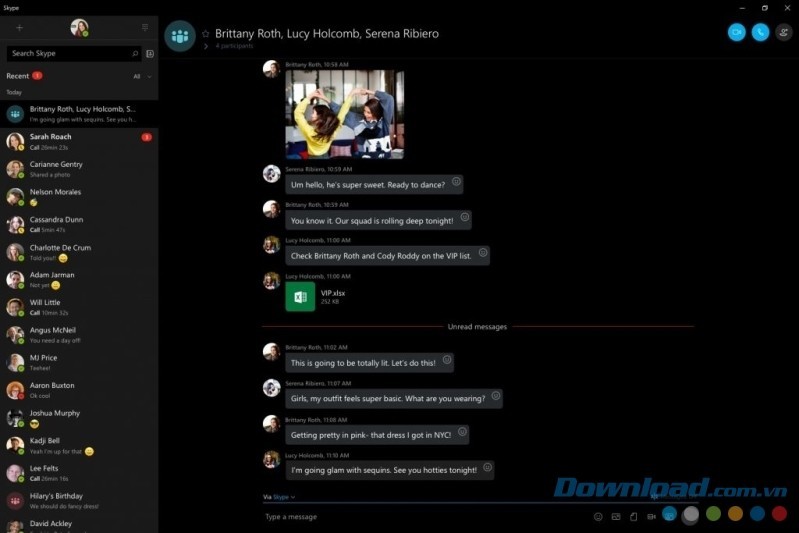Click the magnifier icon in the search box
The height and width of the screenshot is (533, 799).
click(x=135, y=54)
